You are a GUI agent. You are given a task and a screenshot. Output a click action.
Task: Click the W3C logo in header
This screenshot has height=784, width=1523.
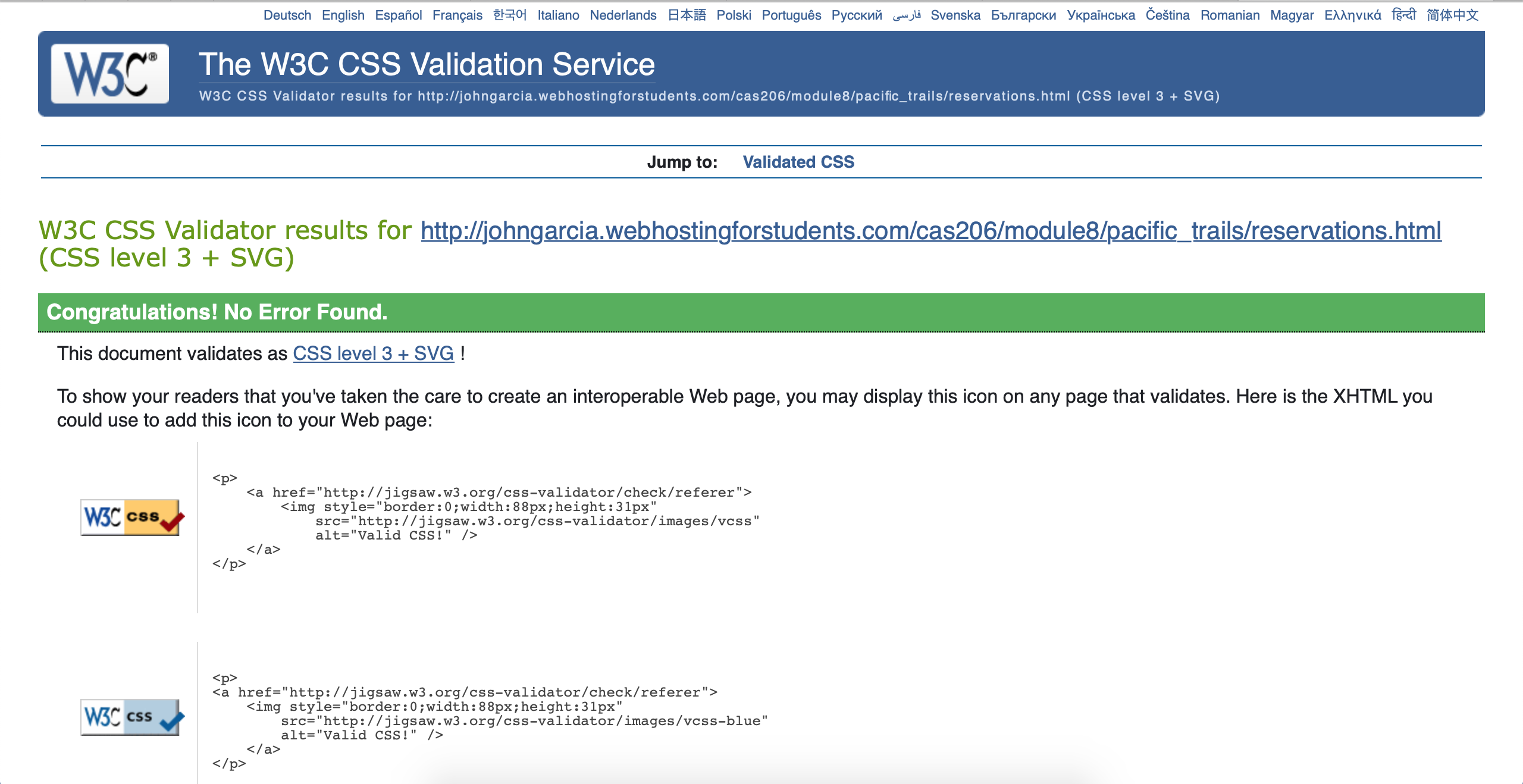click(110, 74)
